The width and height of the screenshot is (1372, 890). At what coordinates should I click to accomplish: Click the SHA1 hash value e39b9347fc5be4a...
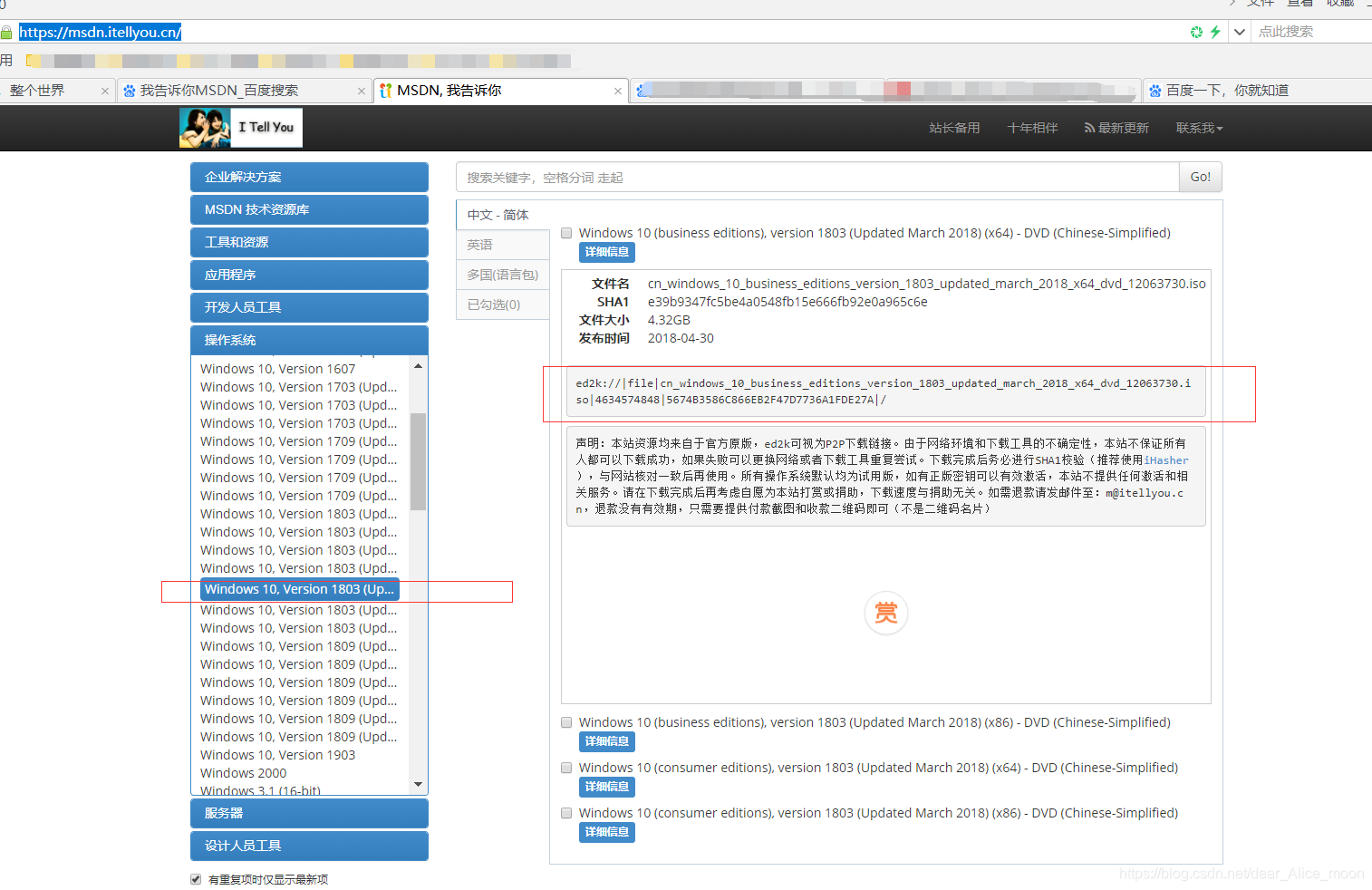pyautogui.click(x=787, y=302)
